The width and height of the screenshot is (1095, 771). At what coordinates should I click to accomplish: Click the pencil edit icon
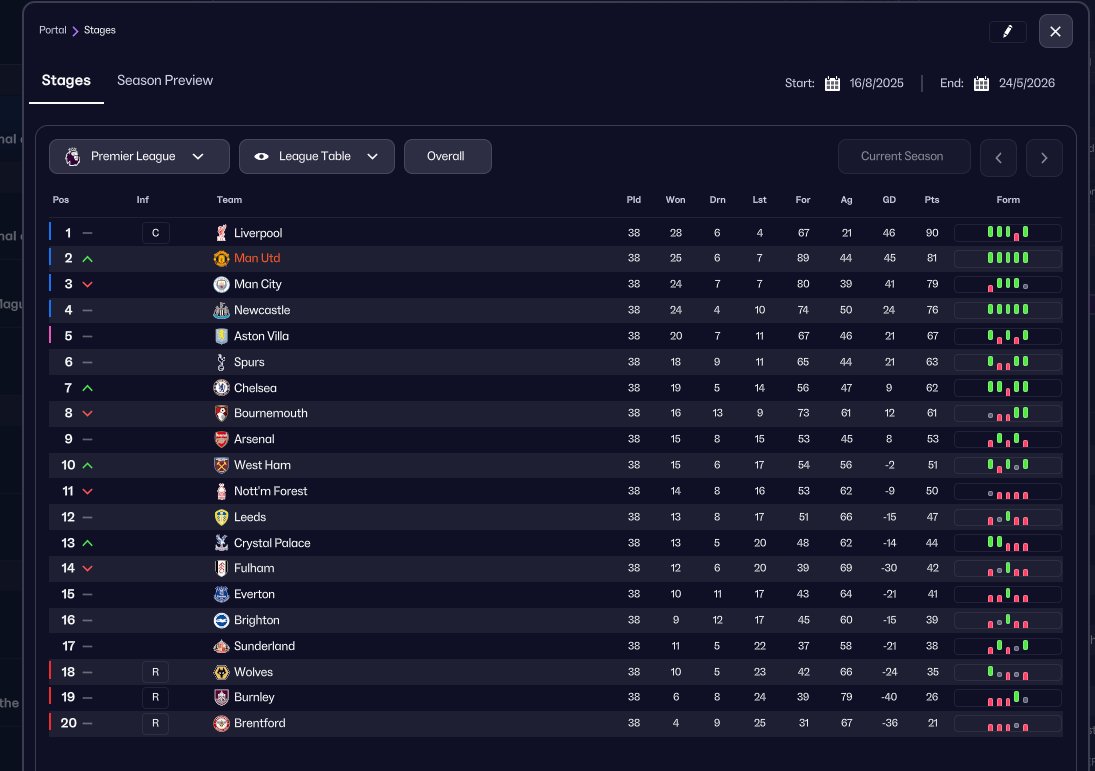[x=1007, y=32]
